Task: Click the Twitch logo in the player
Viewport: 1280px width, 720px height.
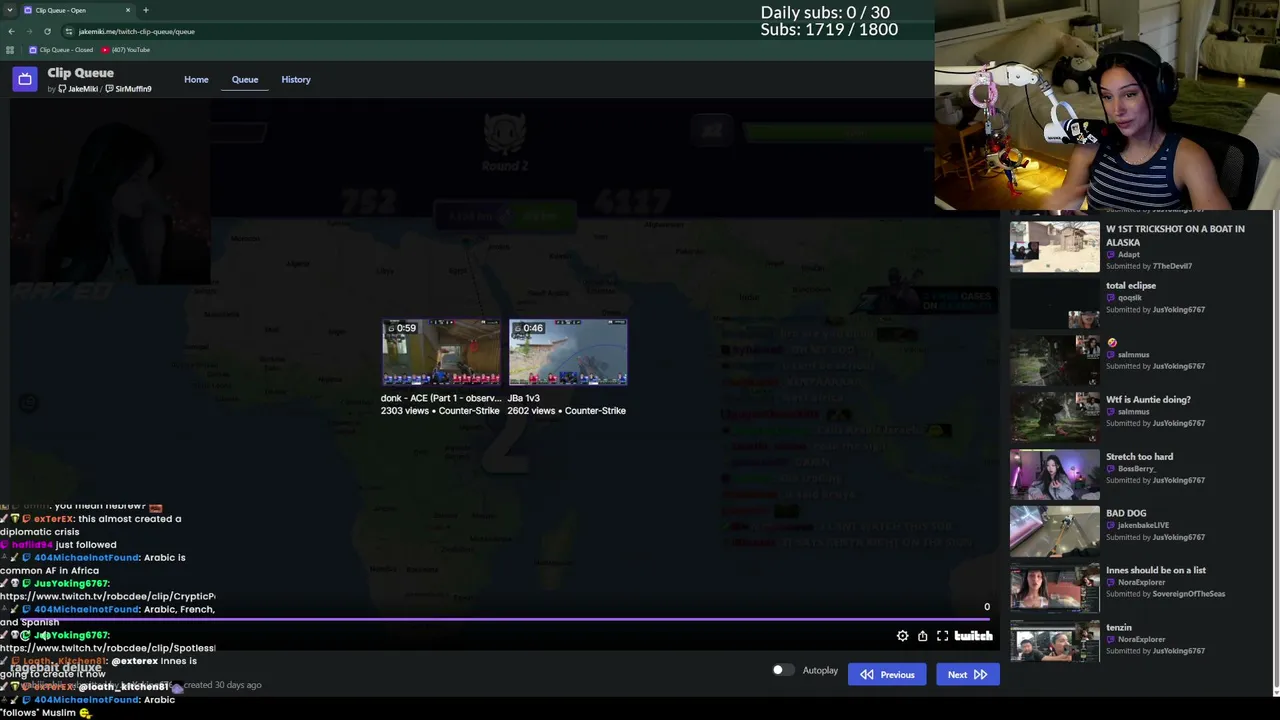Action: click(973, 636)
